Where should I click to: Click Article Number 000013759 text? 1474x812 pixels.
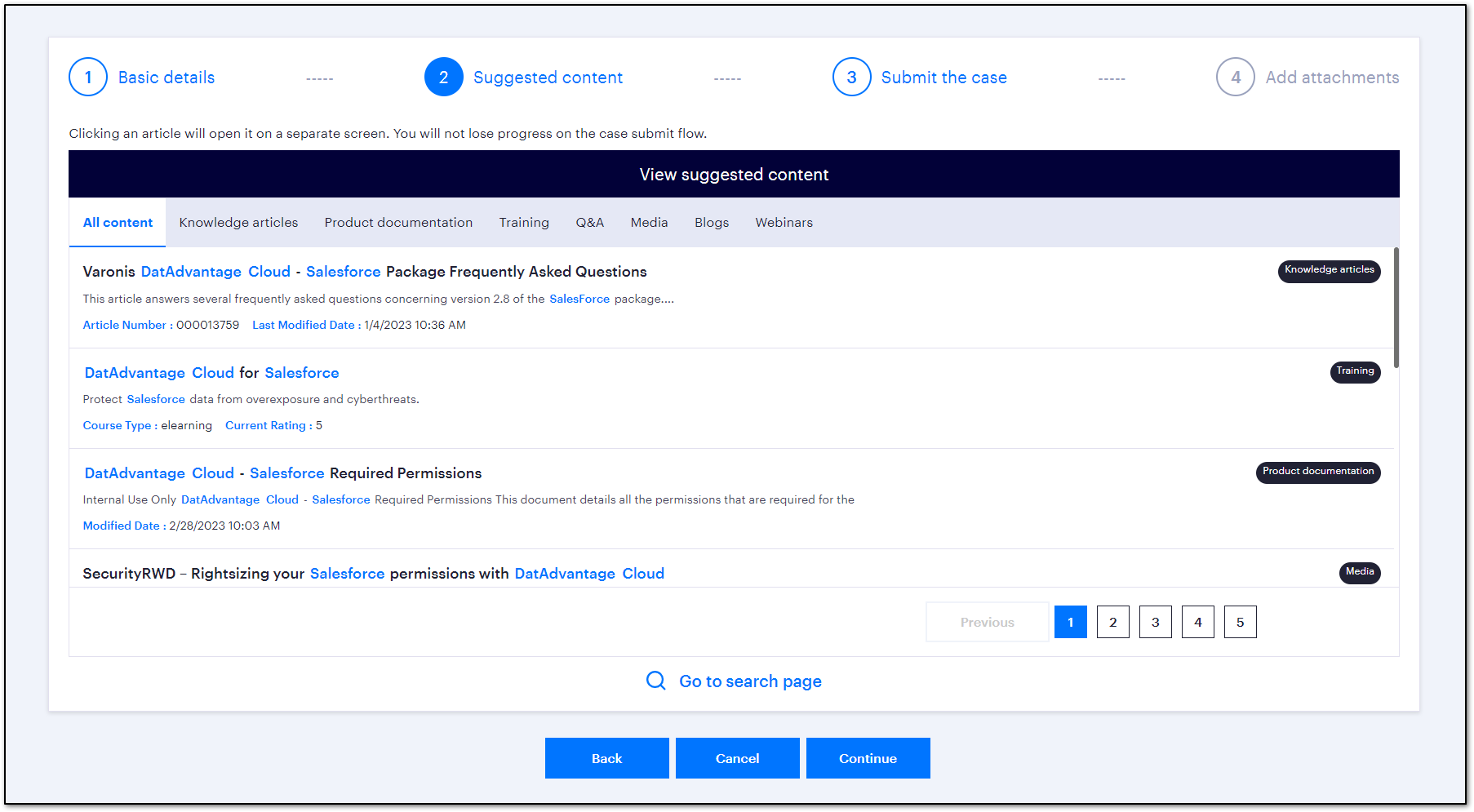(x=161, y=325)
